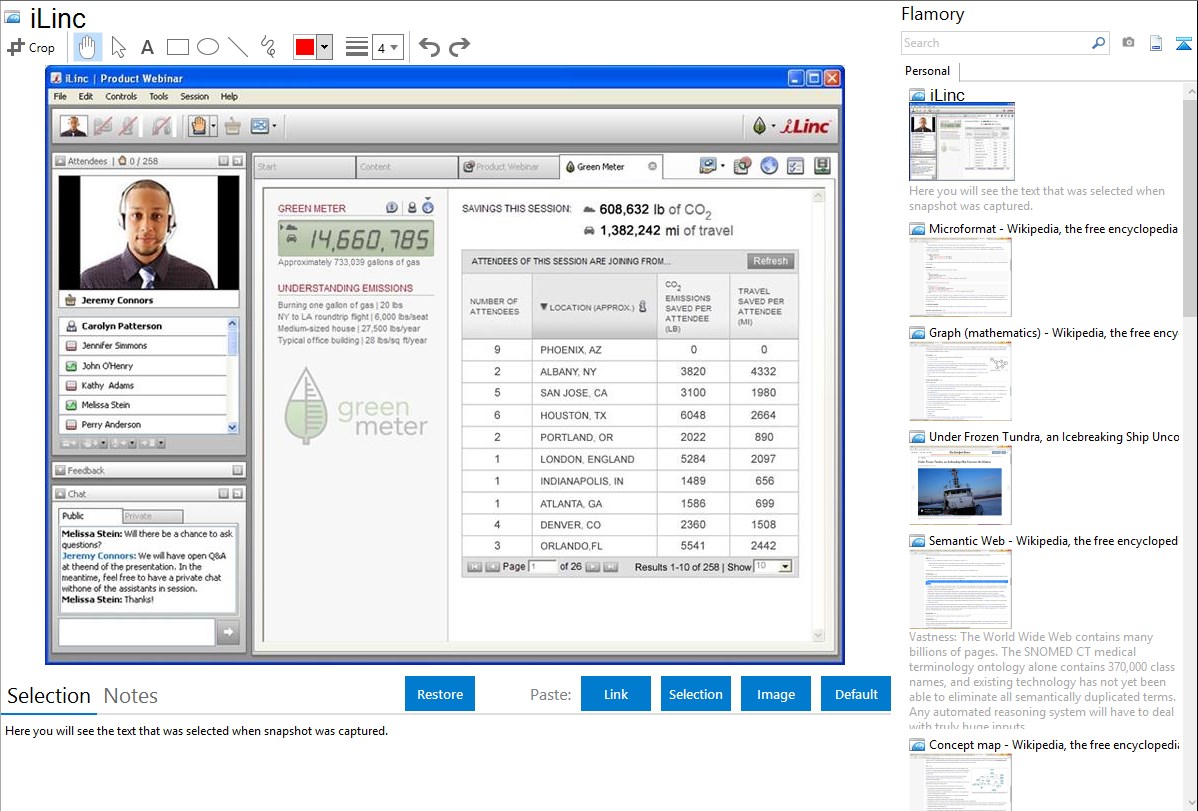Close the Green Meter tab

(x=652, y=167)
